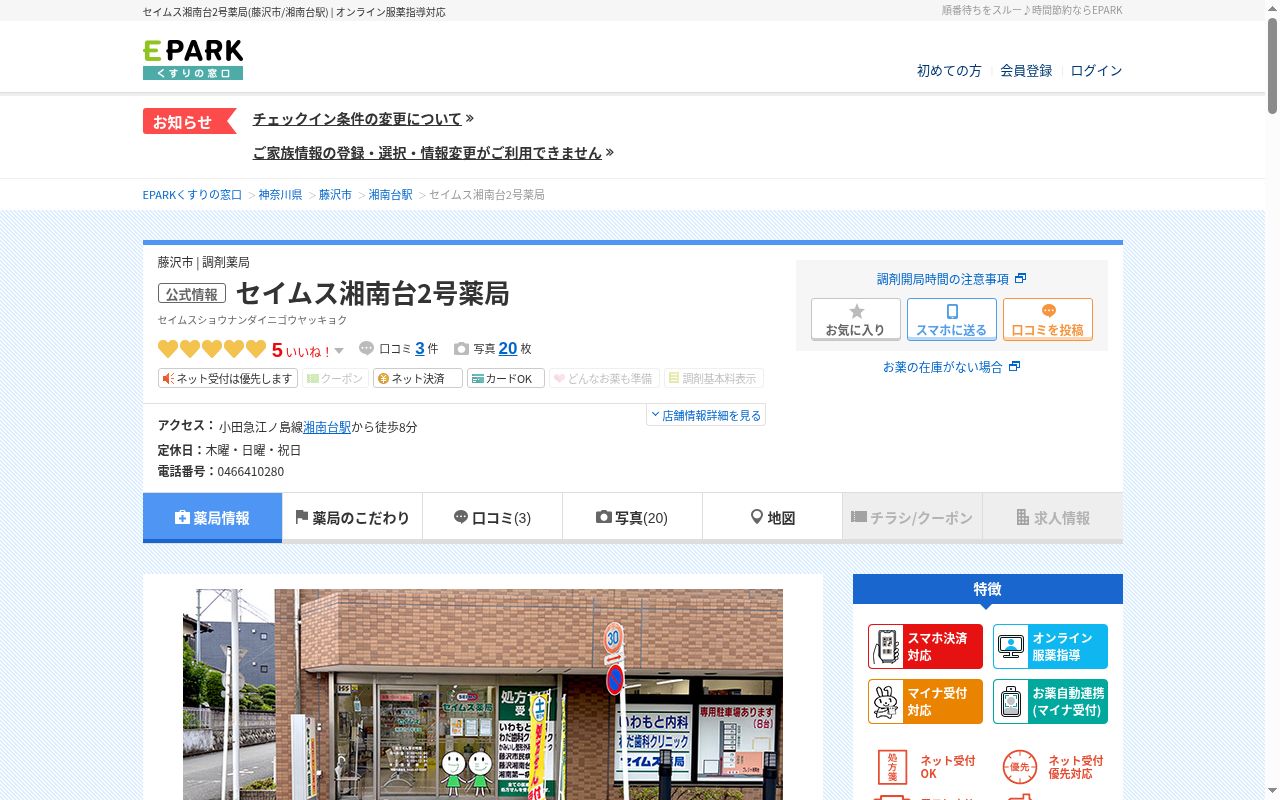Click the camera icon beside 写真 count

pyautogui.click(x=461, y=349)
